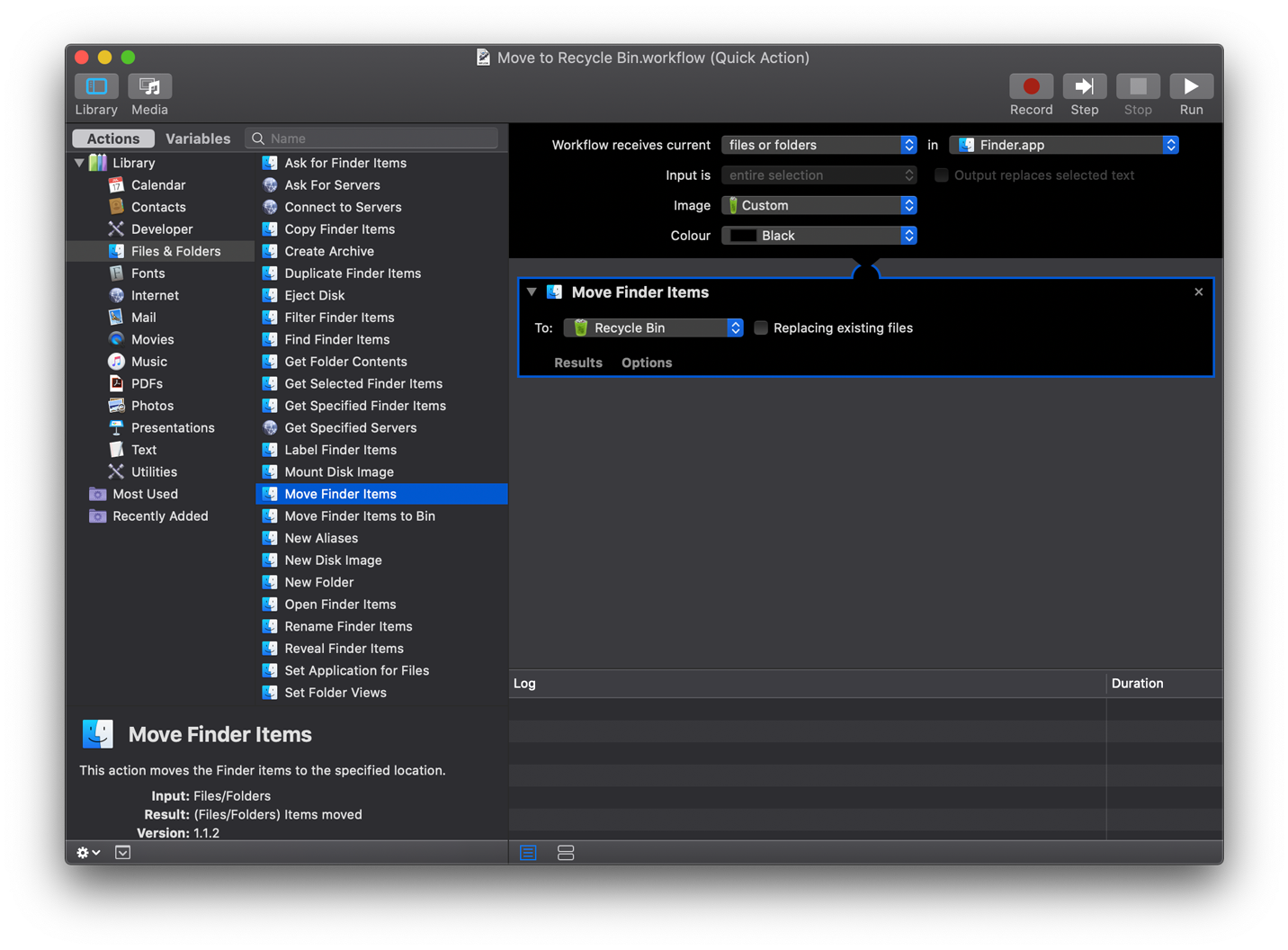Select the Mail library category
The width and height of the screenshot is (1288, 950).
point(159,317)
